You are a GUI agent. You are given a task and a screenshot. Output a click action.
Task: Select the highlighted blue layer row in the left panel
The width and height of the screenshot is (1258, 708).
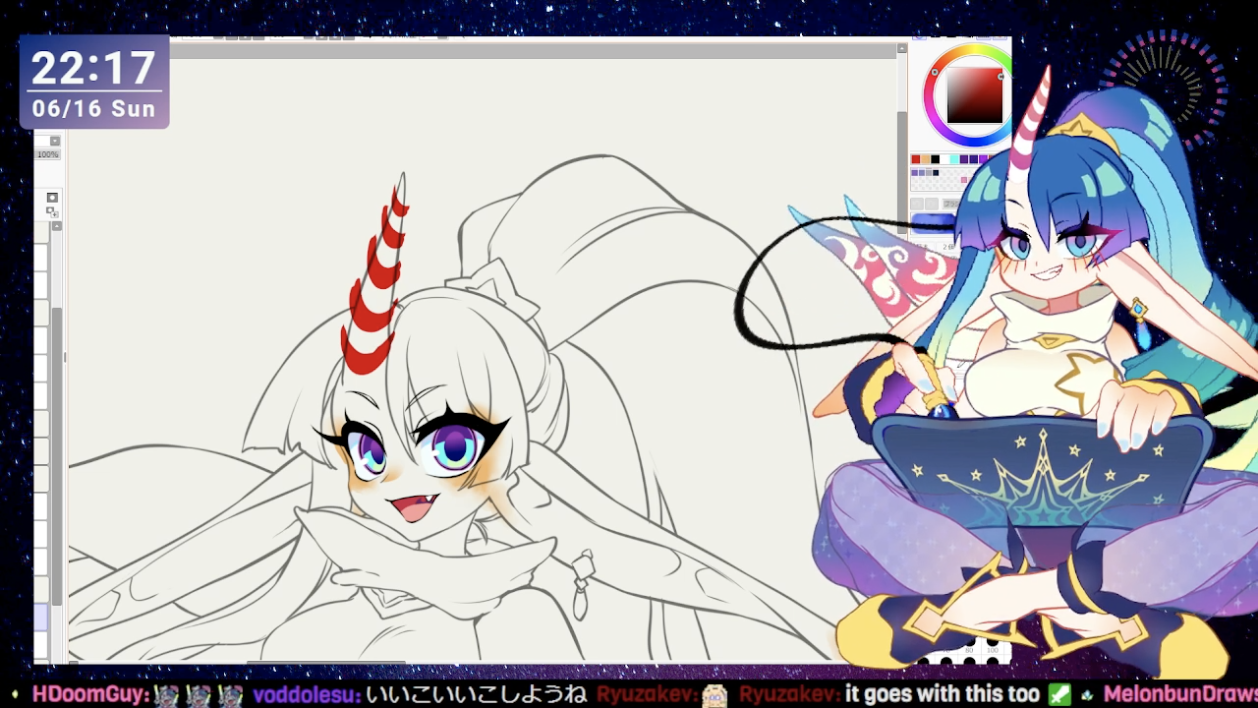(x=41, y=618)
